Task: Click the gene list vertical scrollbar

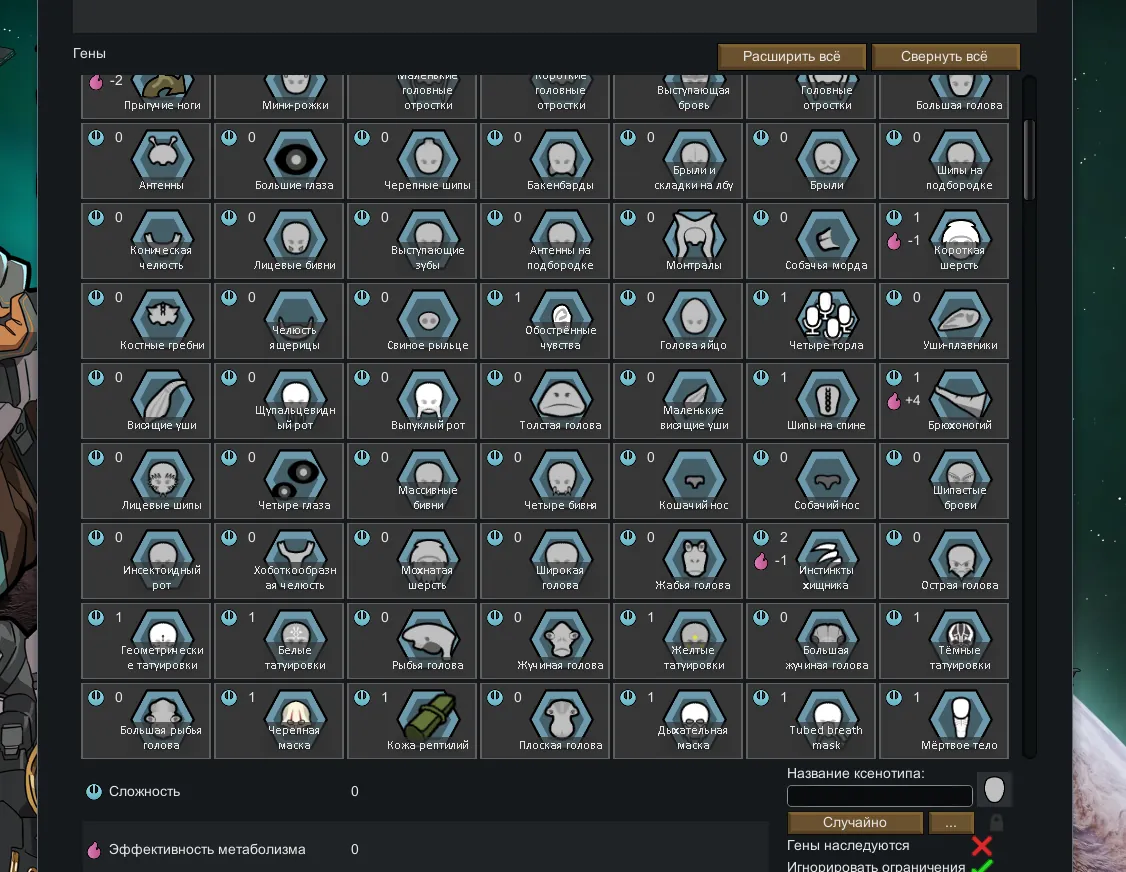Action: pos(1029,160)
